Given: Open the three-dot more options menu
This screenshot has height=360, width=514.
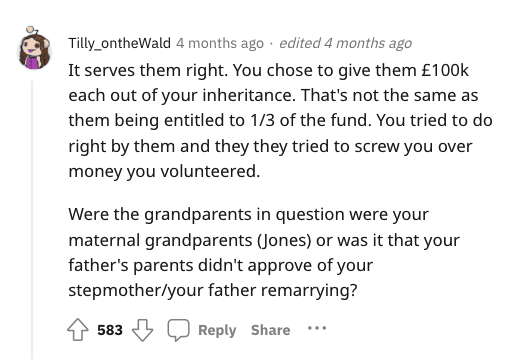Looking at the screenshot, I should (x=317, y=328).
